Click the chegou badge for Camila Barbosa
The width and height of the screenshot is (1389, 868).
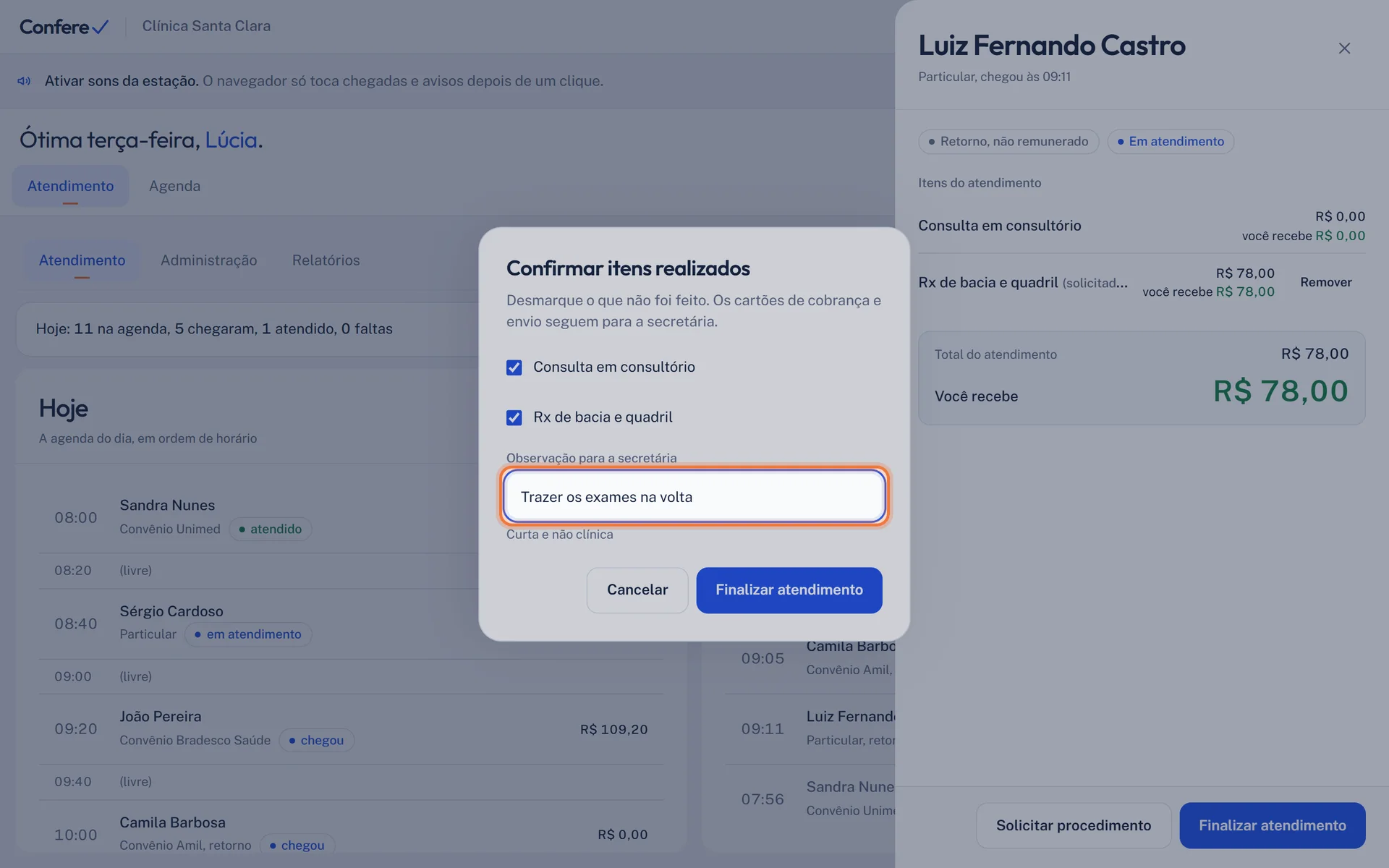[297, 845]
